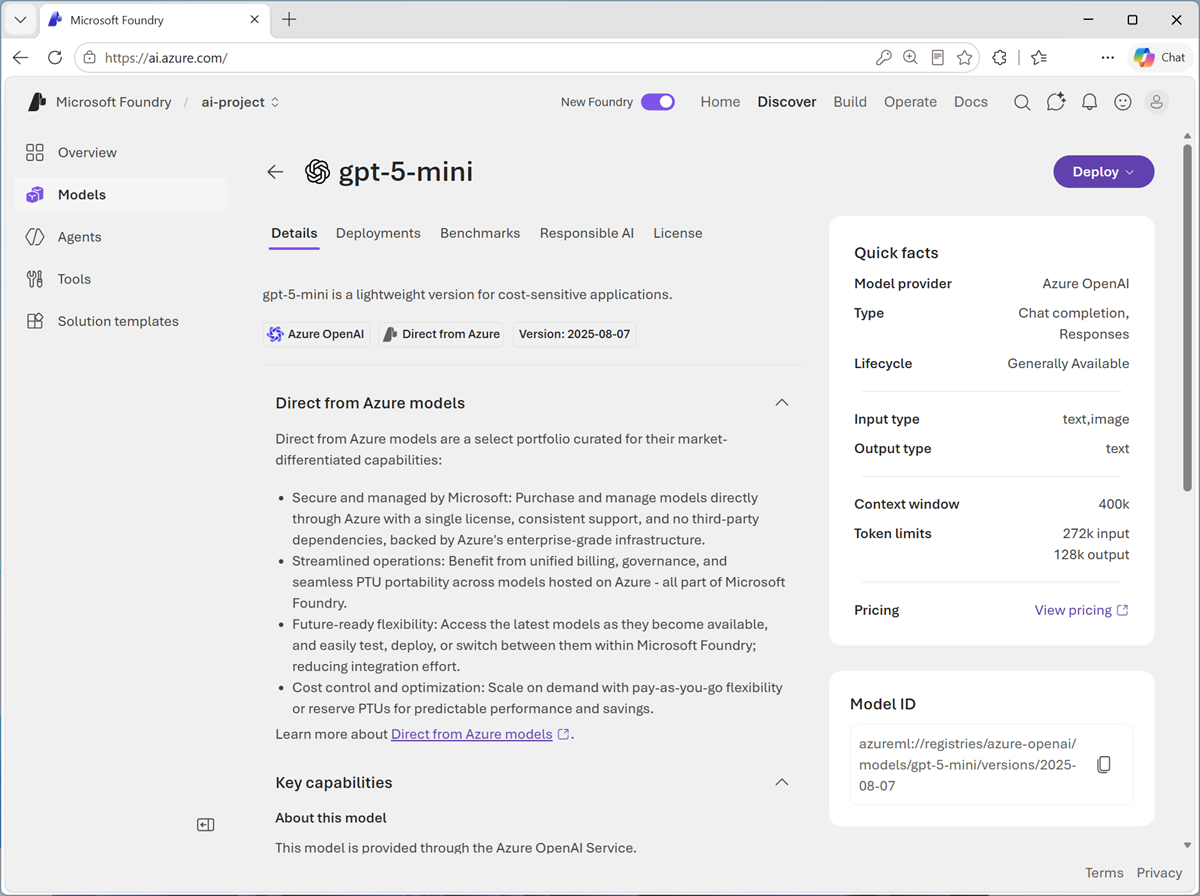Image resolution: width=1200 pixels, height=896 pixels.
Task: Select the Discover nav item
Action: pos(787,102)
